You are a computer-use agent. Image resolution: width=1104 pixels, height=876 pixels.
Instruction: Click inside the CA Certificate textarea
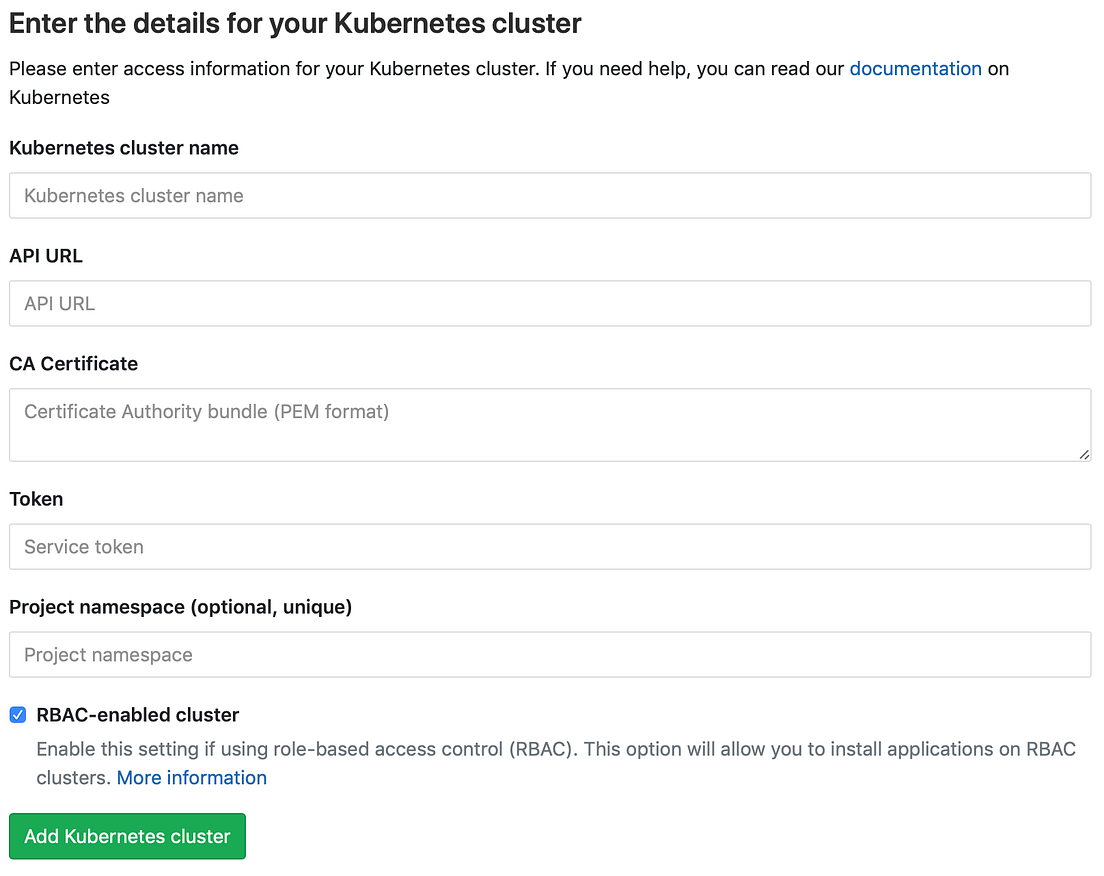[x=550, y=424]
